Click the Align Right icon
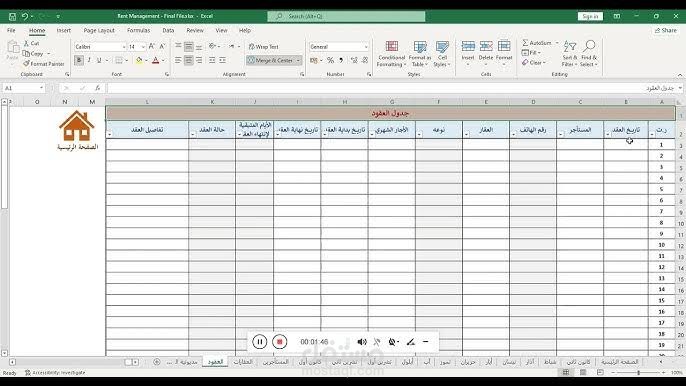This screenshot has height=386, width=686. pyautogui.click(x=199, y=60)
